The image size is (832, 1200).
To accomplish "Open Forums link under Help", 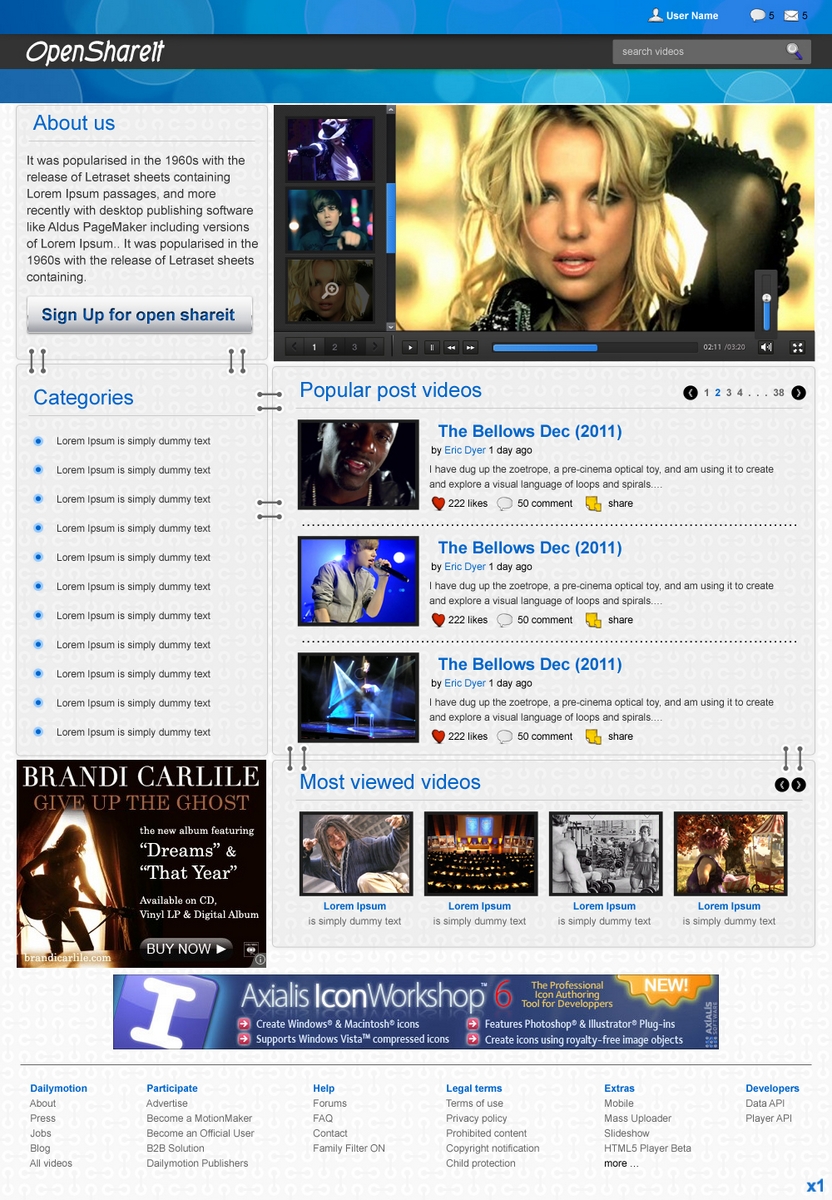I will 330,1104.
